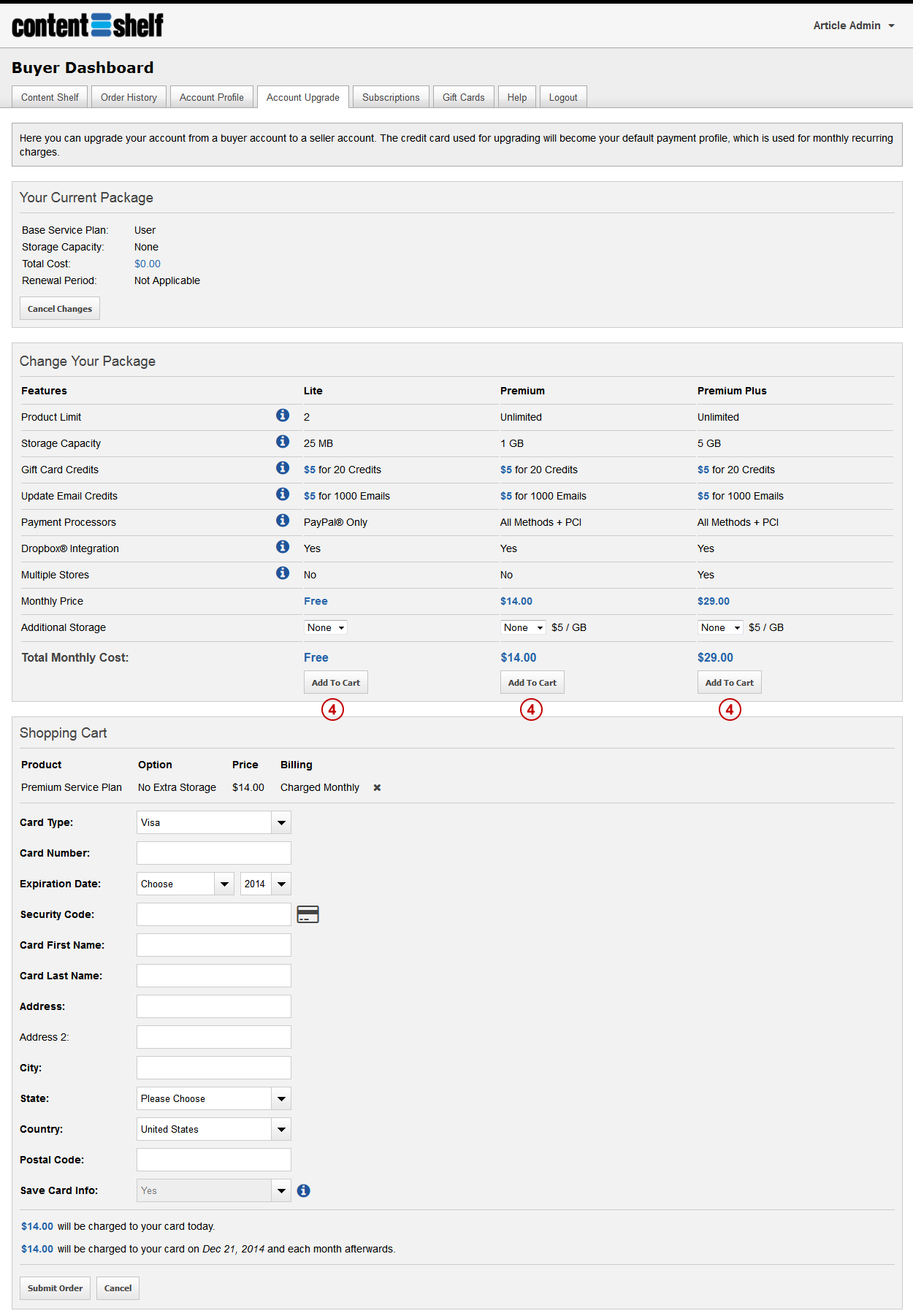
Task: Click the Submit Order button
Action: point(56,1288)
